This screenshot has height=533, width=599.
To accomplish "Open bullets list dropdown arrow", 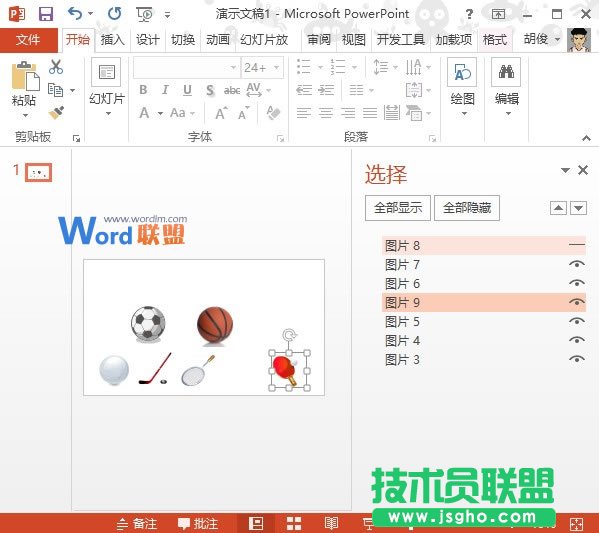I will [321, 68].
